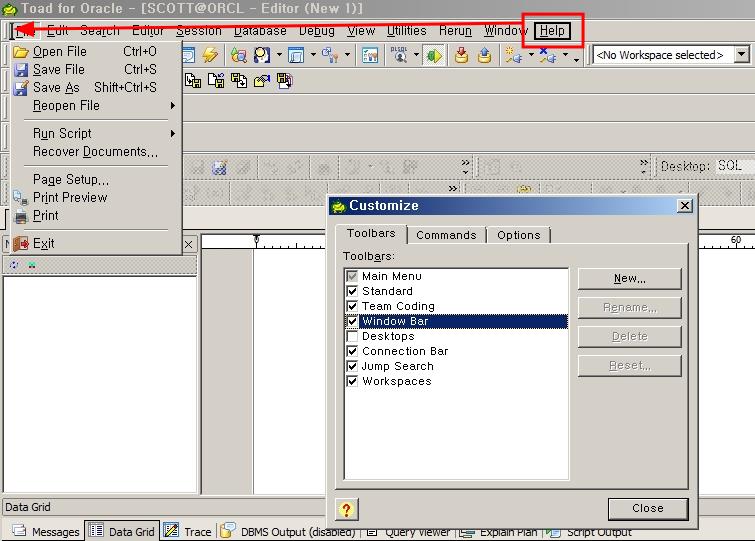Switch to the Commands tab
755x541 pixels.
tap(446, 235)
